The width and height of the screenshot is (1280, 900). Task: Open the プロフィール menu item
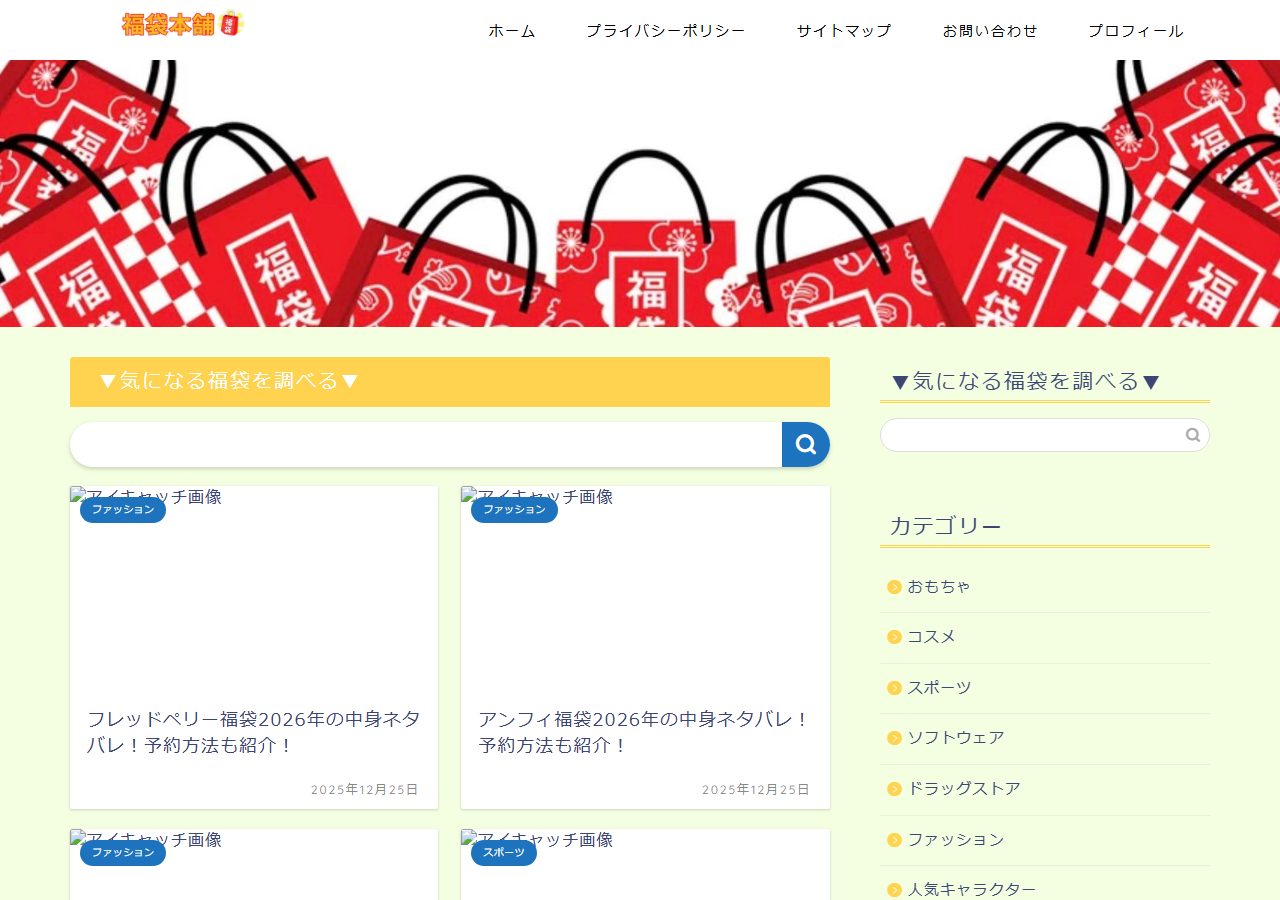coord(1136,31)
